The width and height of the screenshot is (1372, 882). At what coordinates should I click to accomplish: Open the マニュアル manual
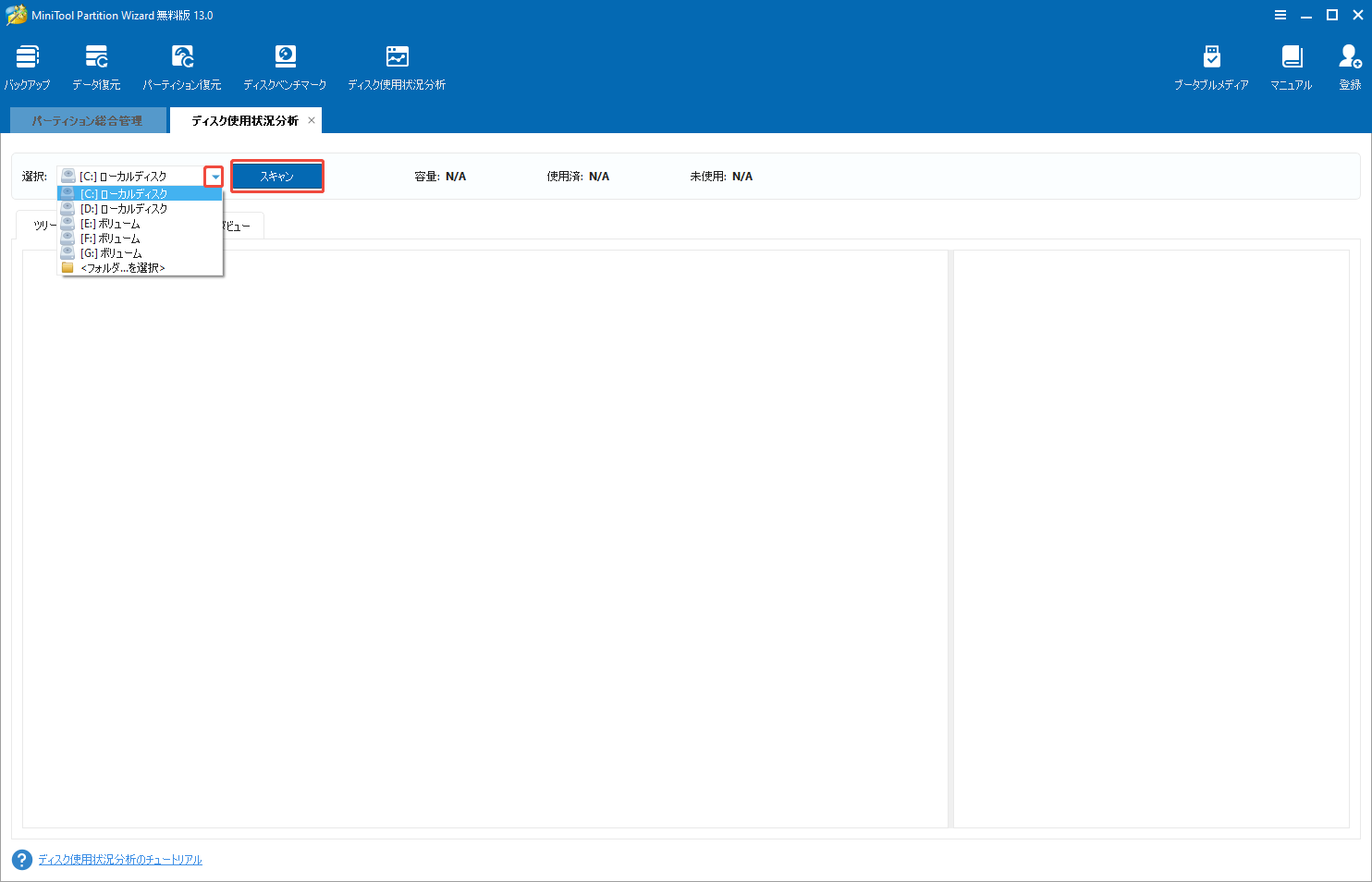pyautogui.click(x=1292, y=67)
